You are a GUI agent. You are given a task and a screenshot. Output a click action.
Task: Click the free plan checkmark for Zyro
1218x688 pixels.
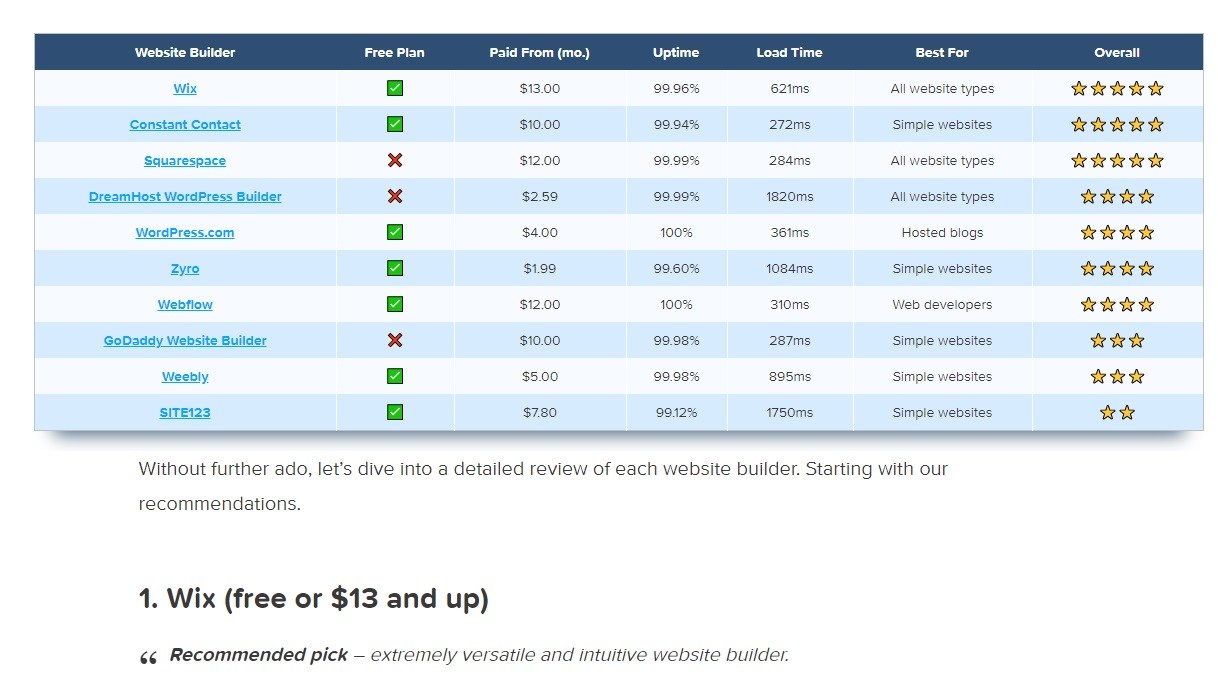coord(395,268)
